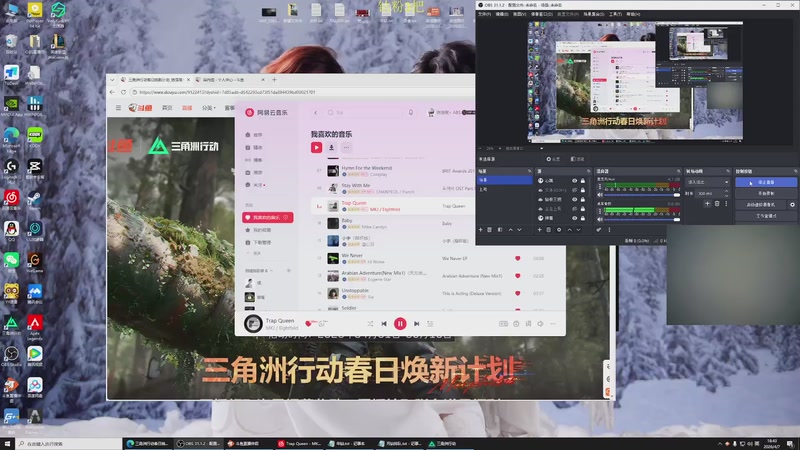Move scene up in OBS Scenes panel
This screenshot has height=450, width=800.
pos(511,230)
